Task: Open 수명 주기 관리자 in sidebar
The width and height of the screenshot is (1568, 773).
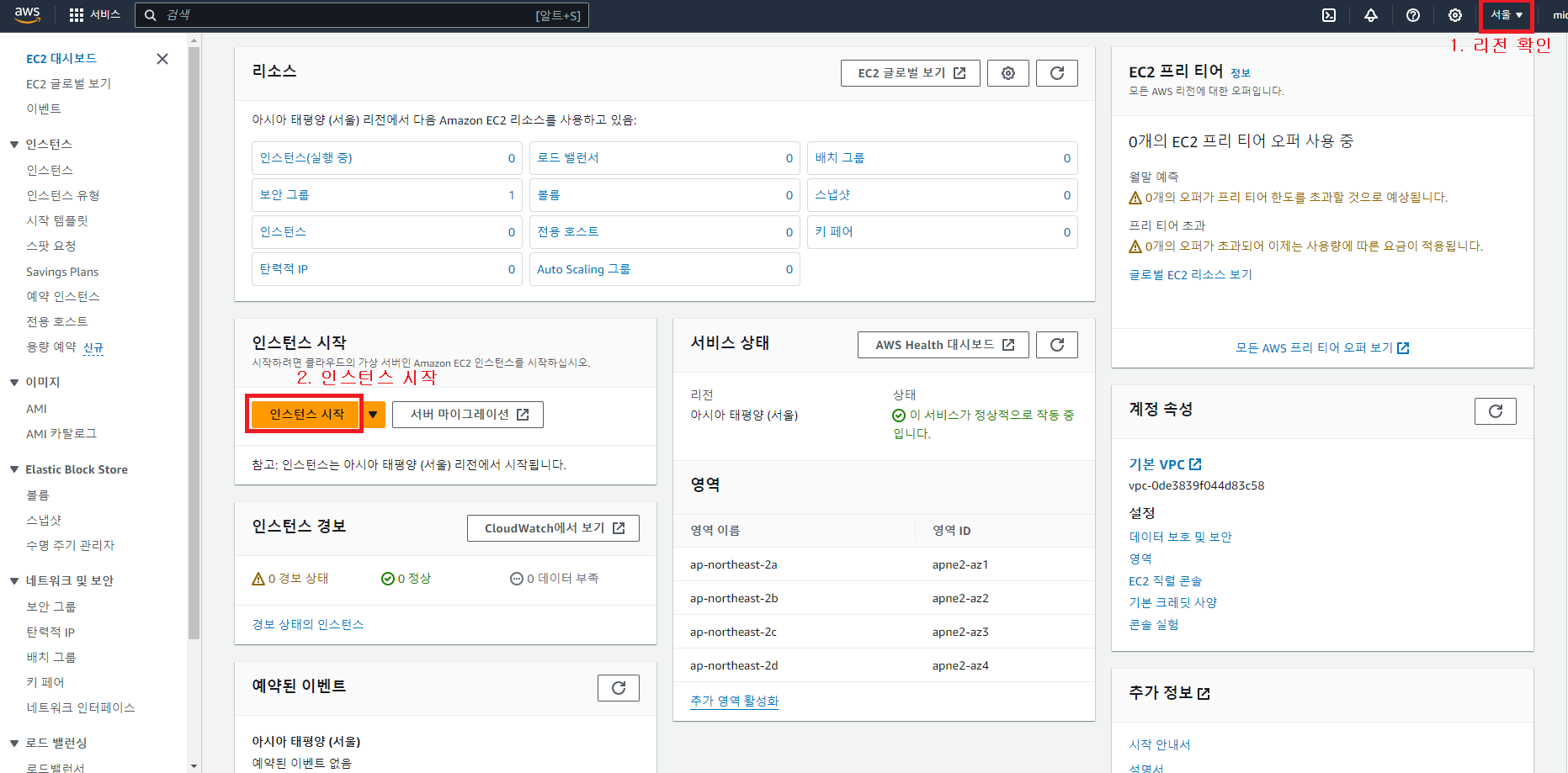Action: pyautogui.click(x=71, y=546)
